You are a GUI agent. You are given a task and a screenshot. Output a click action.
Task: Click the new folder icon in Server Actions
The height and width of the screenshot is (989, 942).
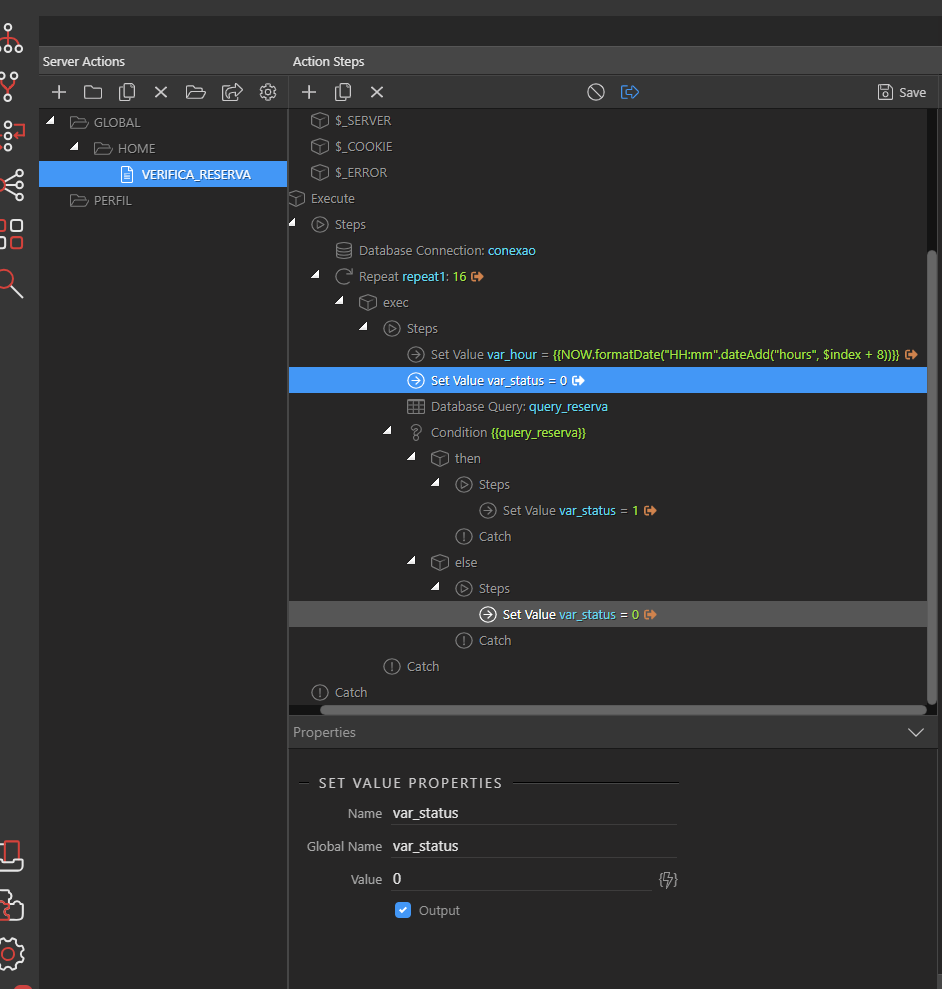(93, 92)
